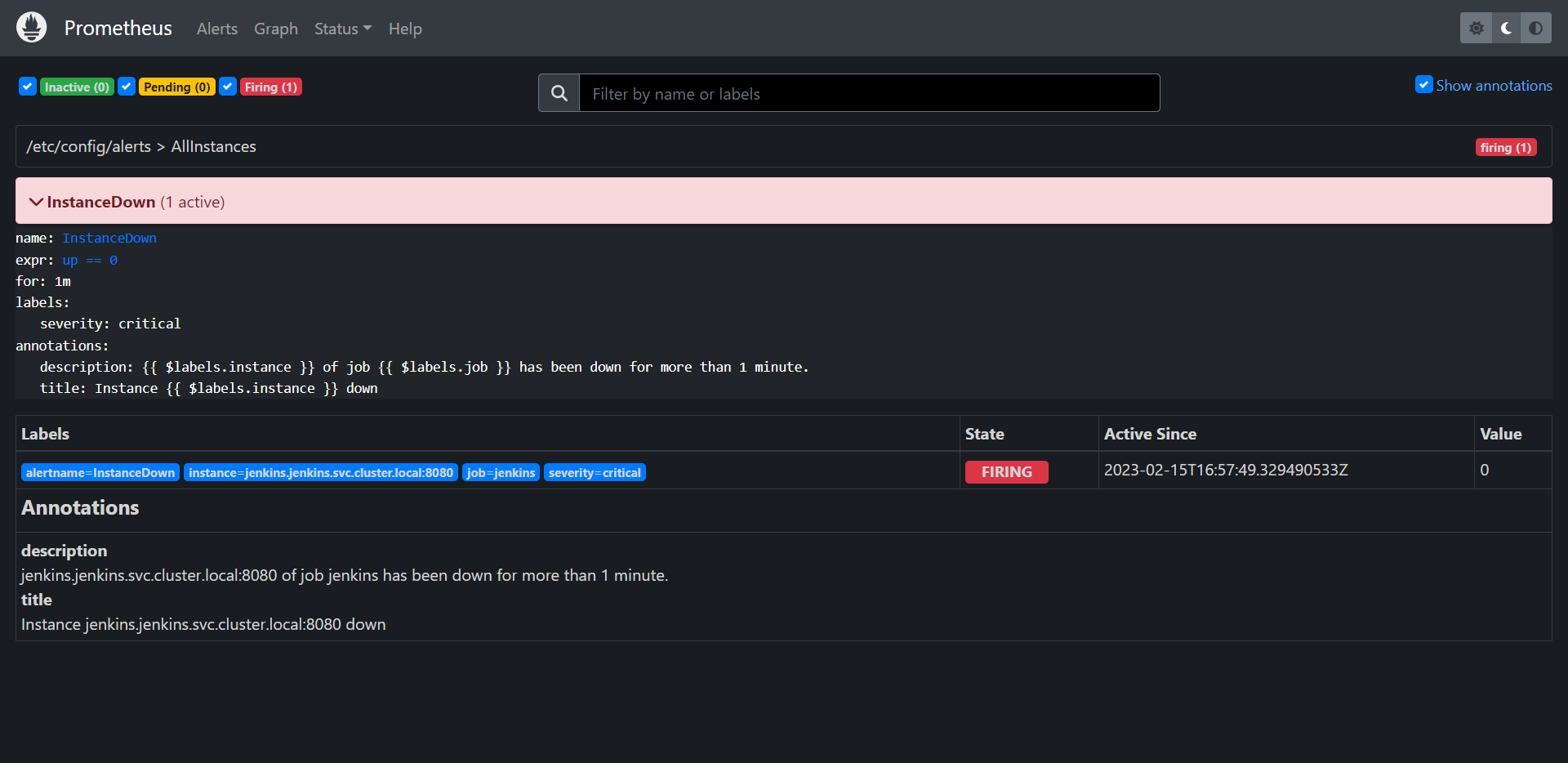Click the Firing (1) filter badge
The width and height of the screenshot is (1568, 763).
271,87
